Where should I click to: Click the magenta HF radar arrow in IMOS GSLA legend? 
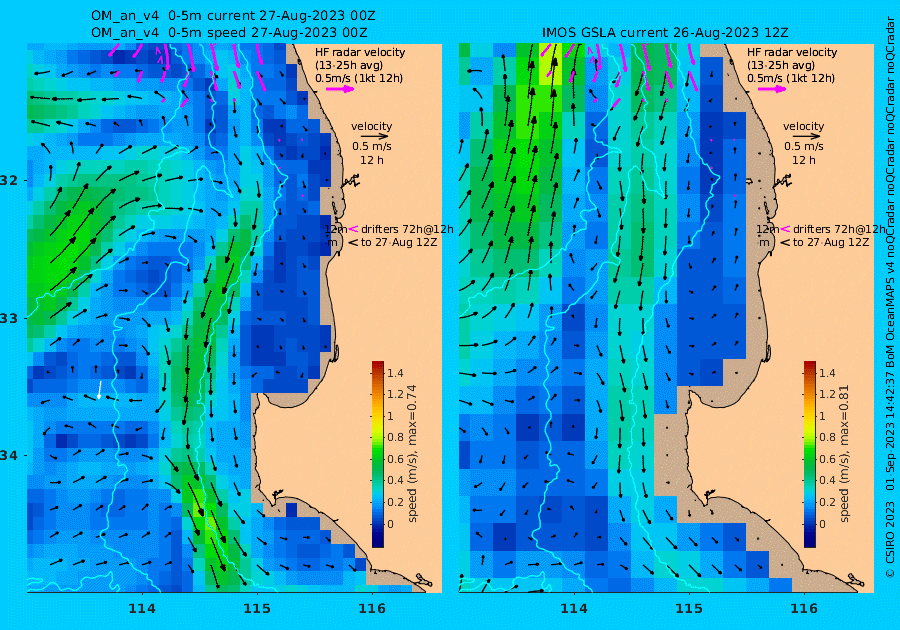tap(772, 89)
